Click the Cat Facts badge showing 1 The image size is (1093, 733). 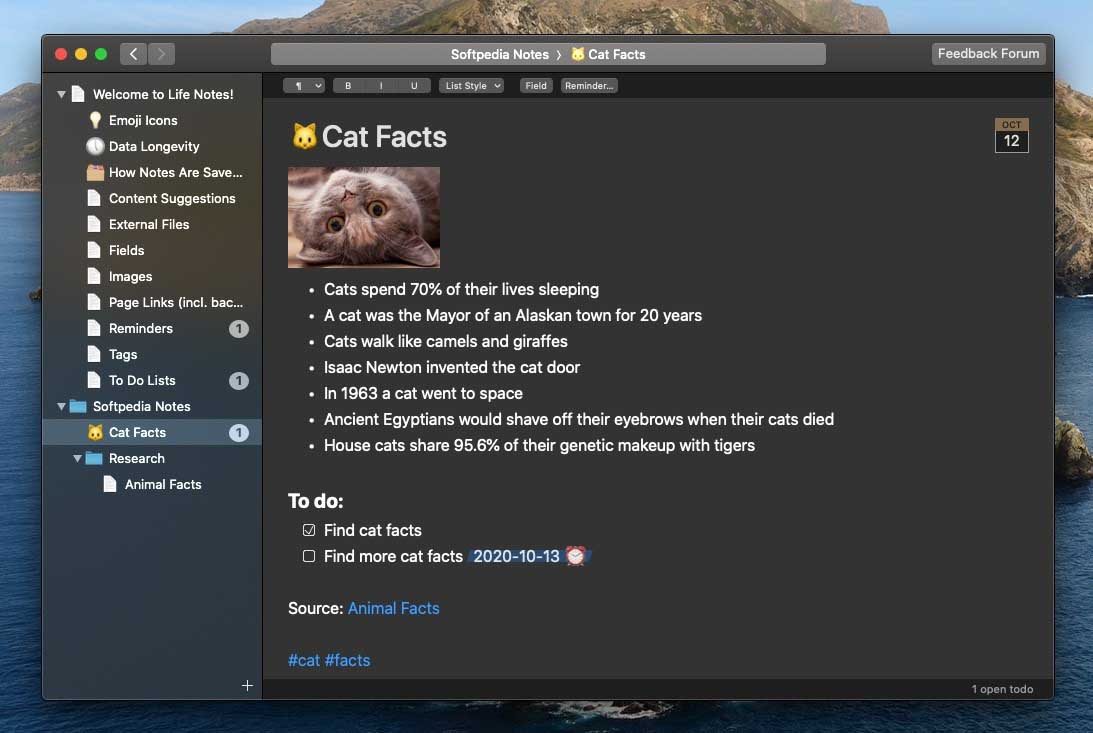(x=238, y=433)
